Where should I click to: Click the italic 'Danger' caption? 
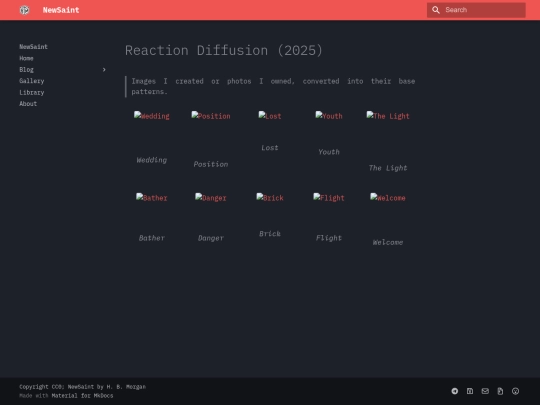pos(211,238)
